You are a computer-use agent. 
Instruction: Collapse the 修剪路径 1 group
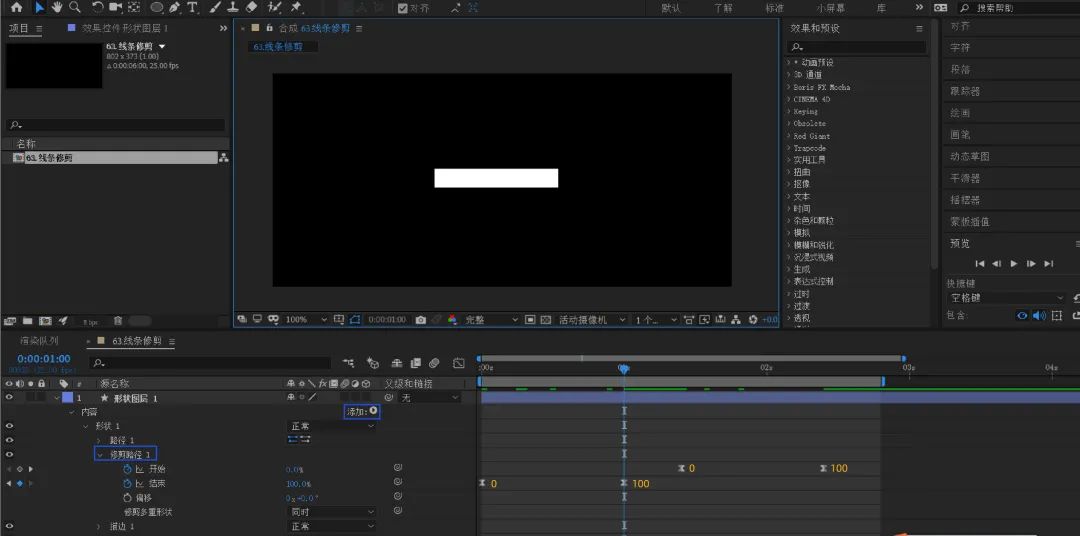pyautogui.click(x=100, y=455)
